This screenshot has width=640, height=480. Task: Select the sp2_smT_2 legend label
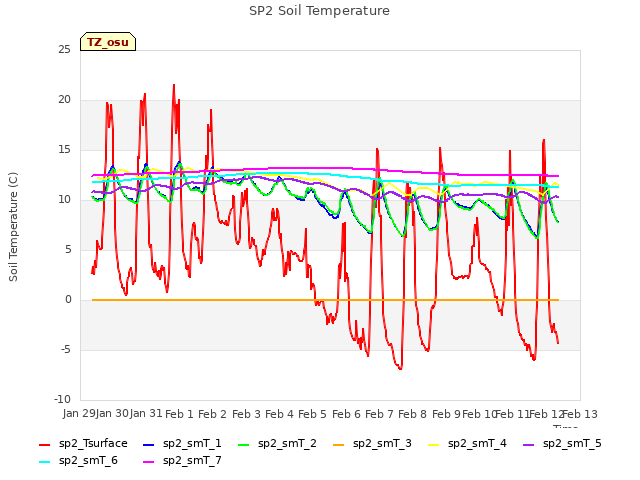287,444
